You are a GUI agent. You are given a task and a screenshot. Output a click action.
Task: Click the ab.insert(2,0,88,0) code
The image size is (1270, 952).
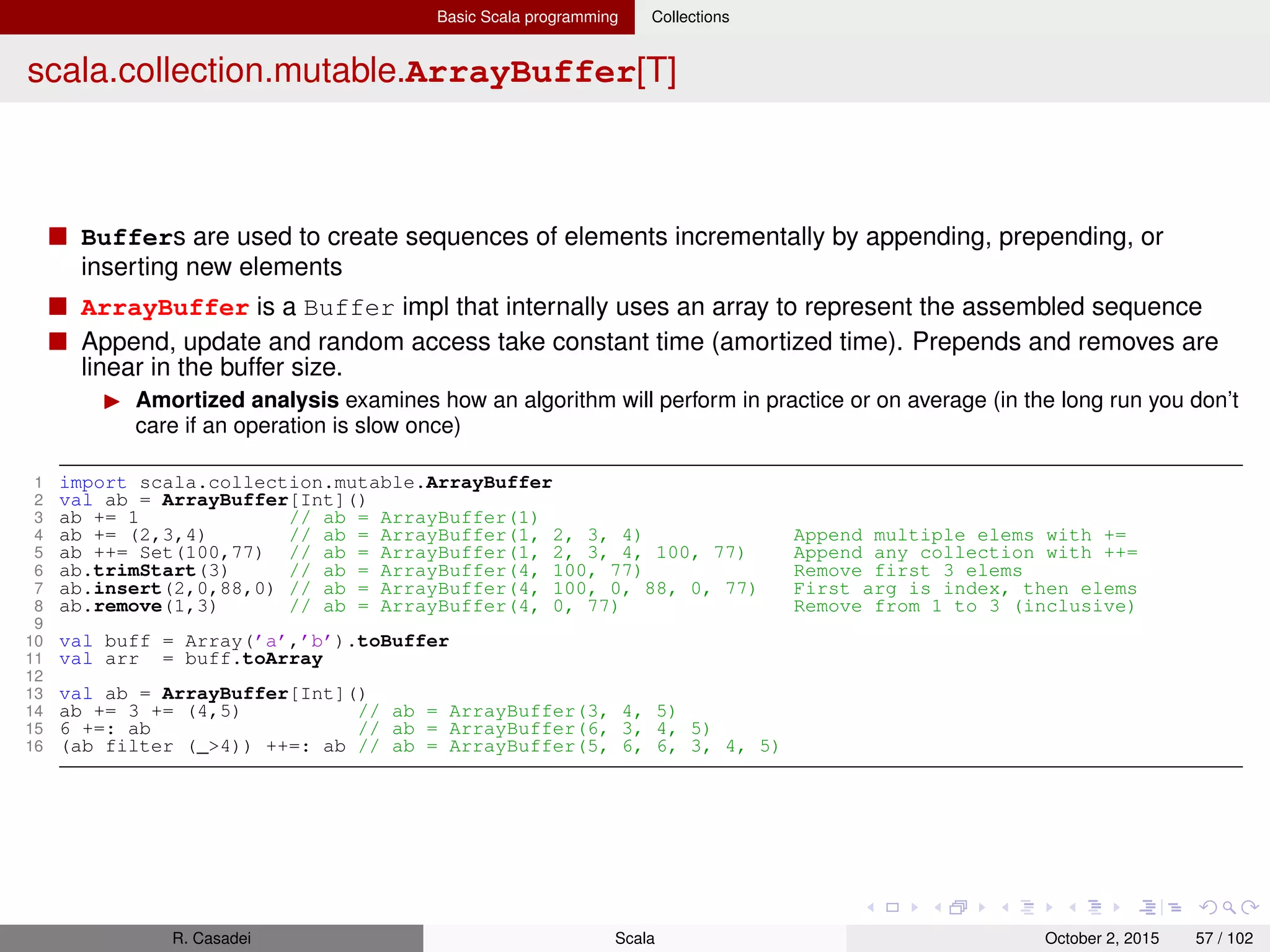167,588
